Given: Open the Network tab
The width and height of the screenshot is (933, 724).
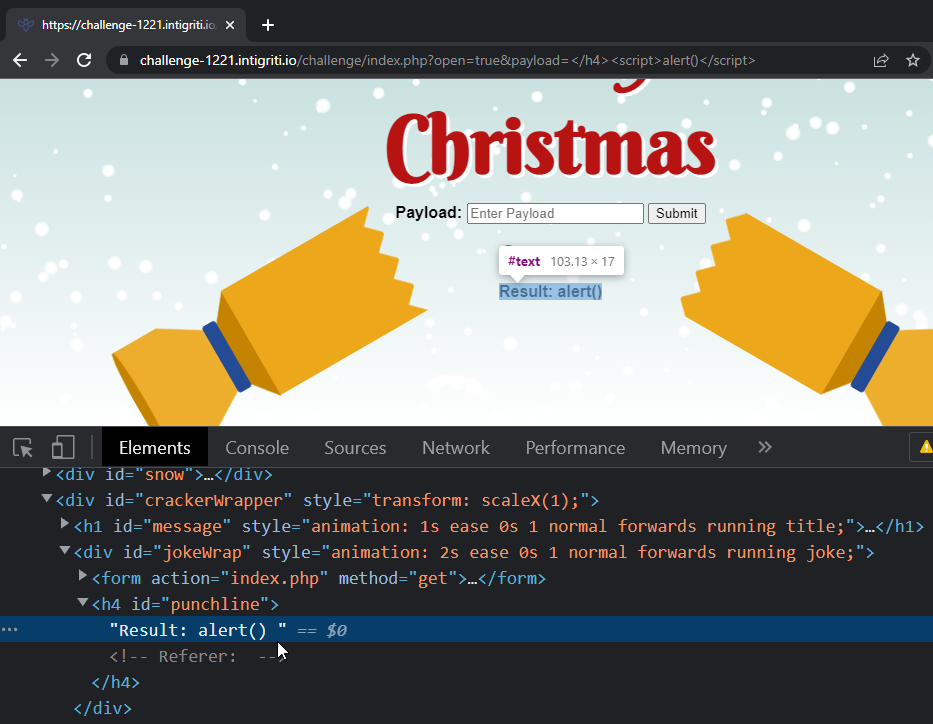Looking at the screenshot, I should (455, 448).
